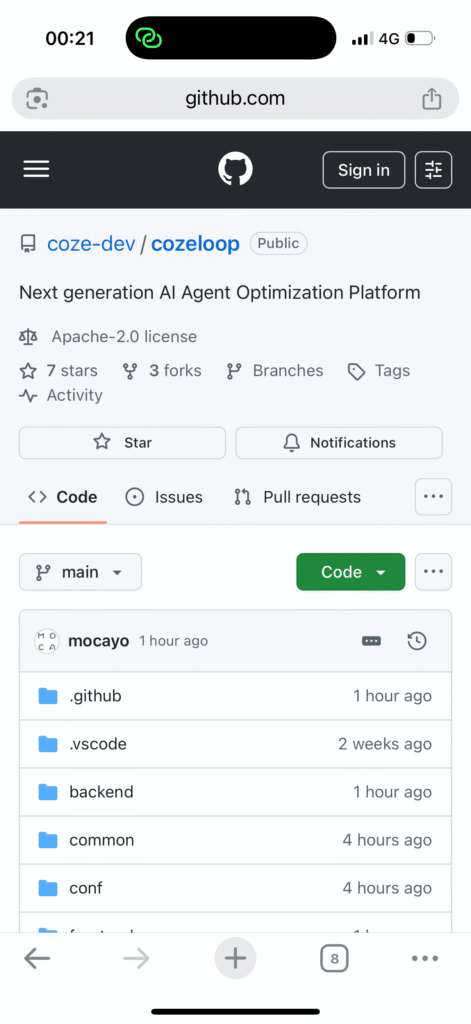Click the repository book icon beside coze-dev
Viewport: 471px width, 1024px height.
[28, 244]
